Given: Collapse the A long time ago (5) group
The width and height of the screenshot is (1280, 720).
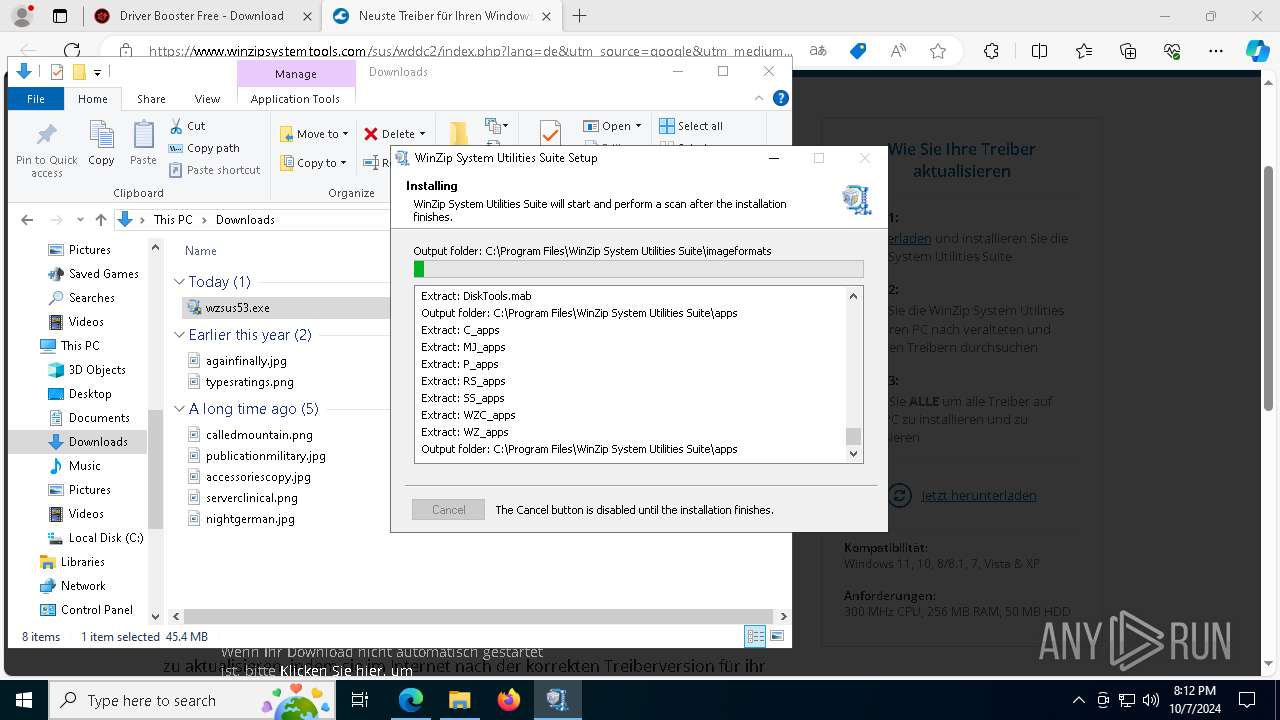Looking at the screenshot, I should pos(179,409).
